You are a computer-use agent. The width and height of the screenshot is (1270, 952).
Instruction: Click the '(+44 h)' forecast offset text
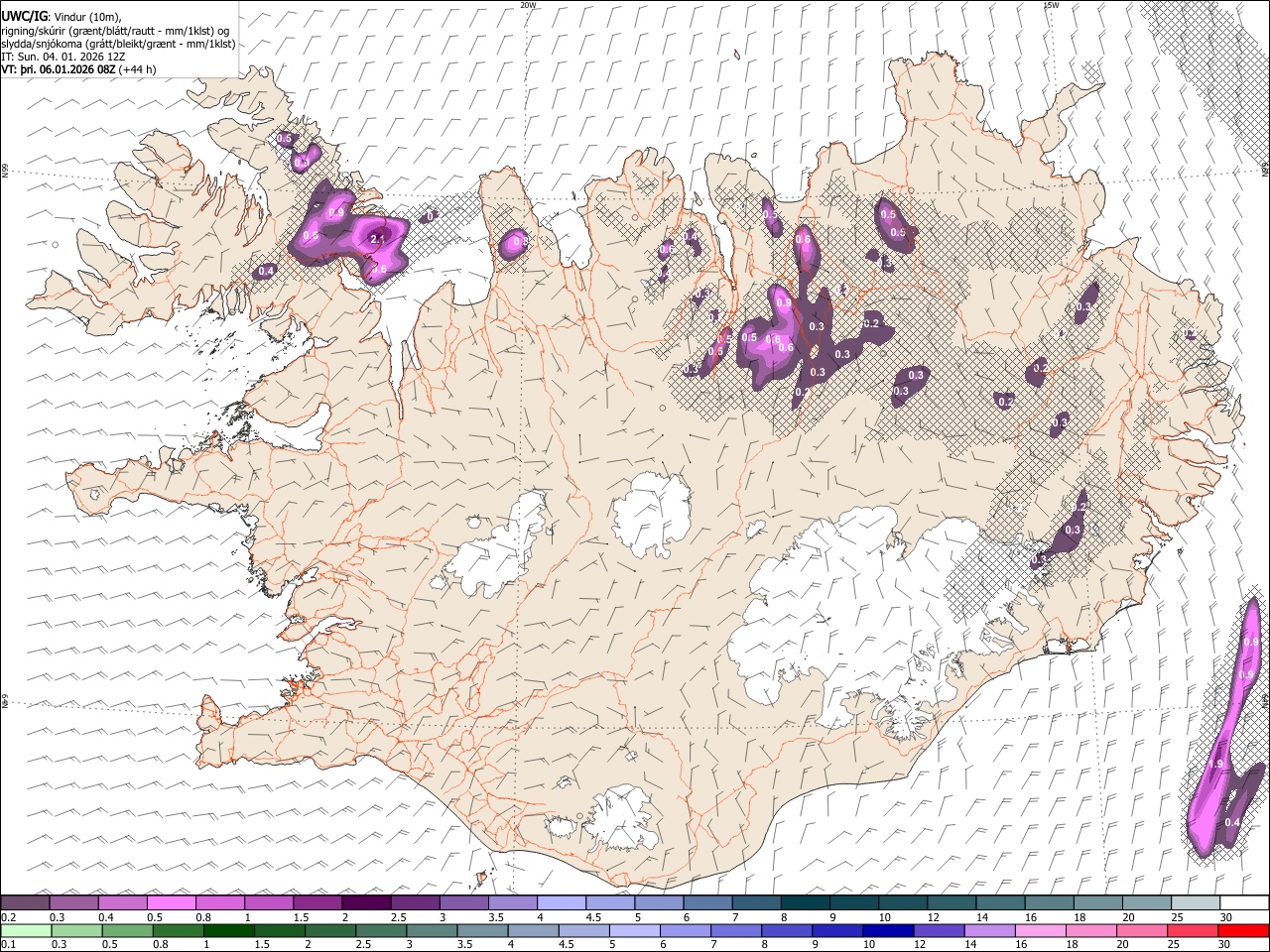pos(137,69)
